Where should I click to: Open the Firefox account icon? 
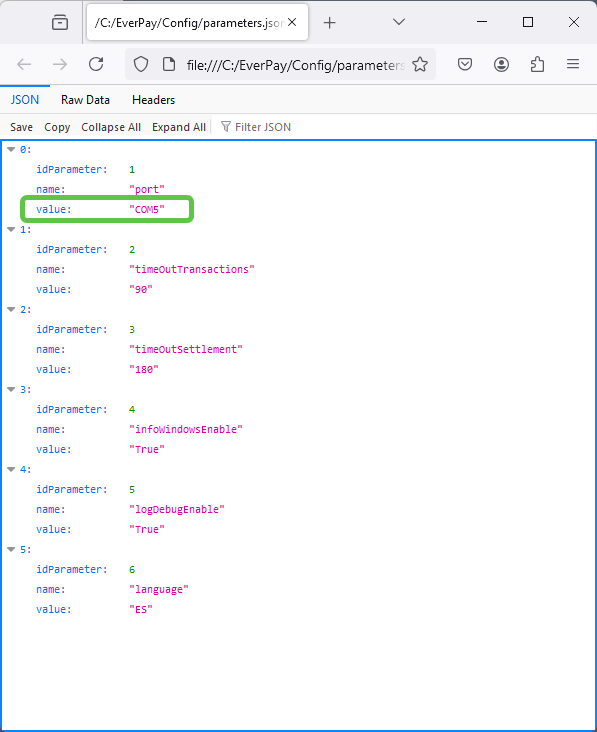[x=501, y=64]
